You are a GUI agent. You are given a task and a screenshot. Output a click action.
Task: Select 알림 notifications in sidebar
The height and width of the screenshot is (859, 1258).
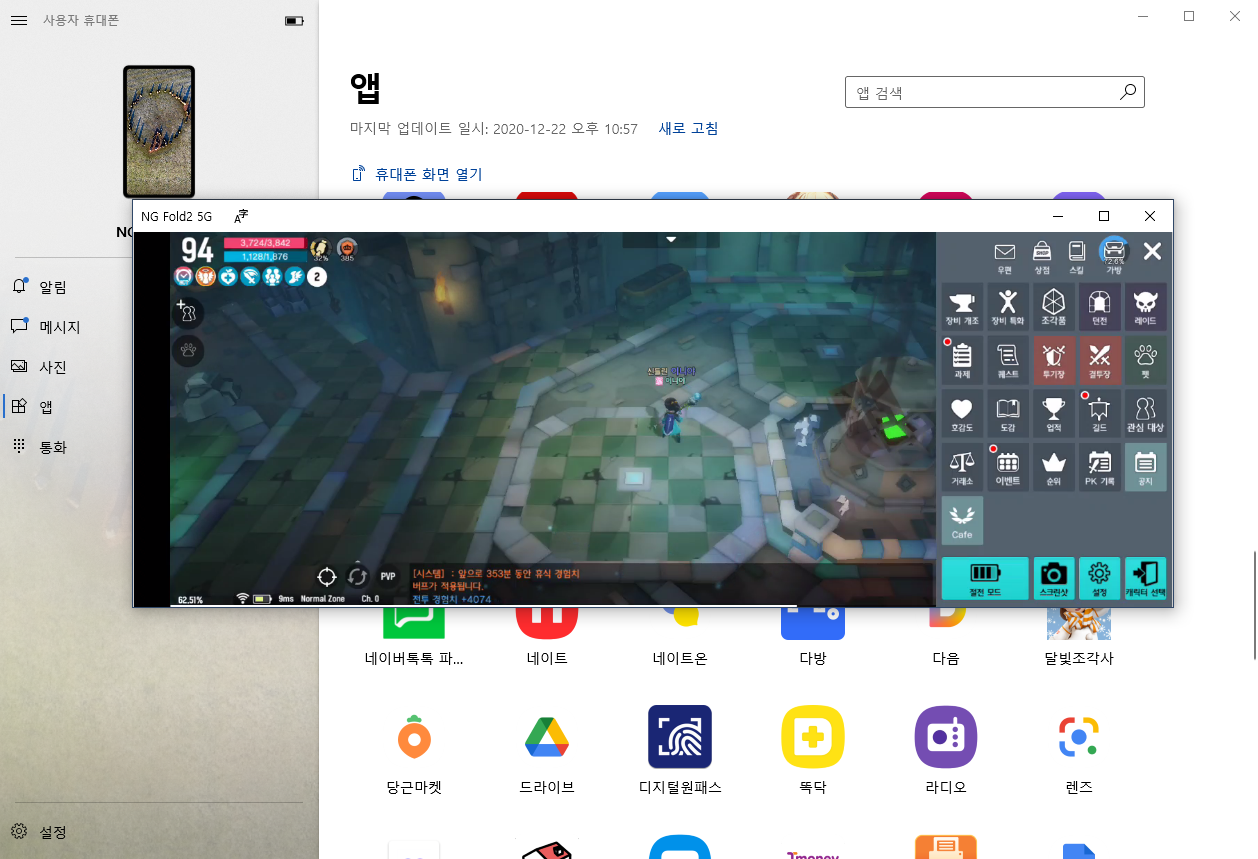pos(159,287)
